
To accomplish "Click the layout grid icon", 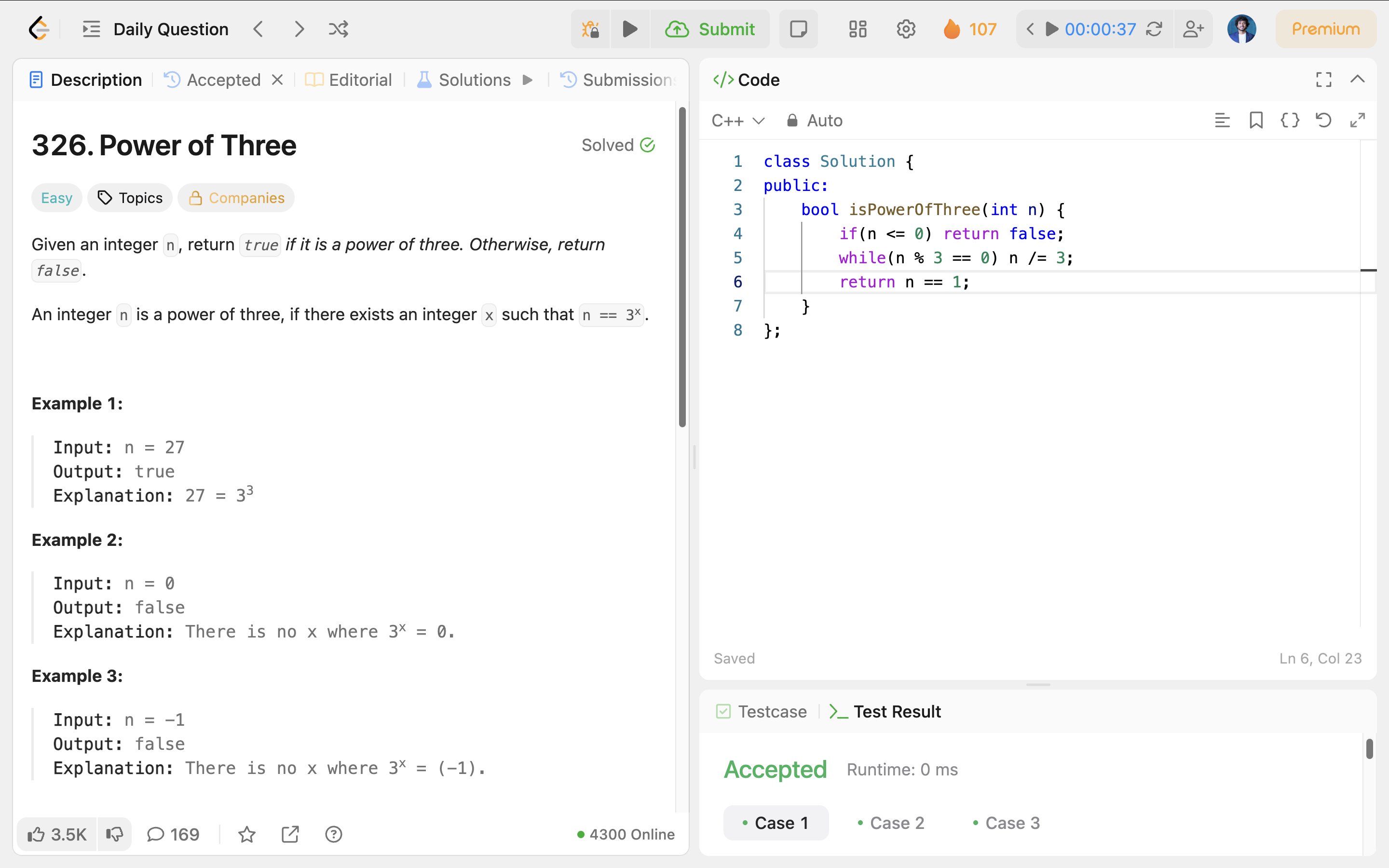I will tap(858, 29).
